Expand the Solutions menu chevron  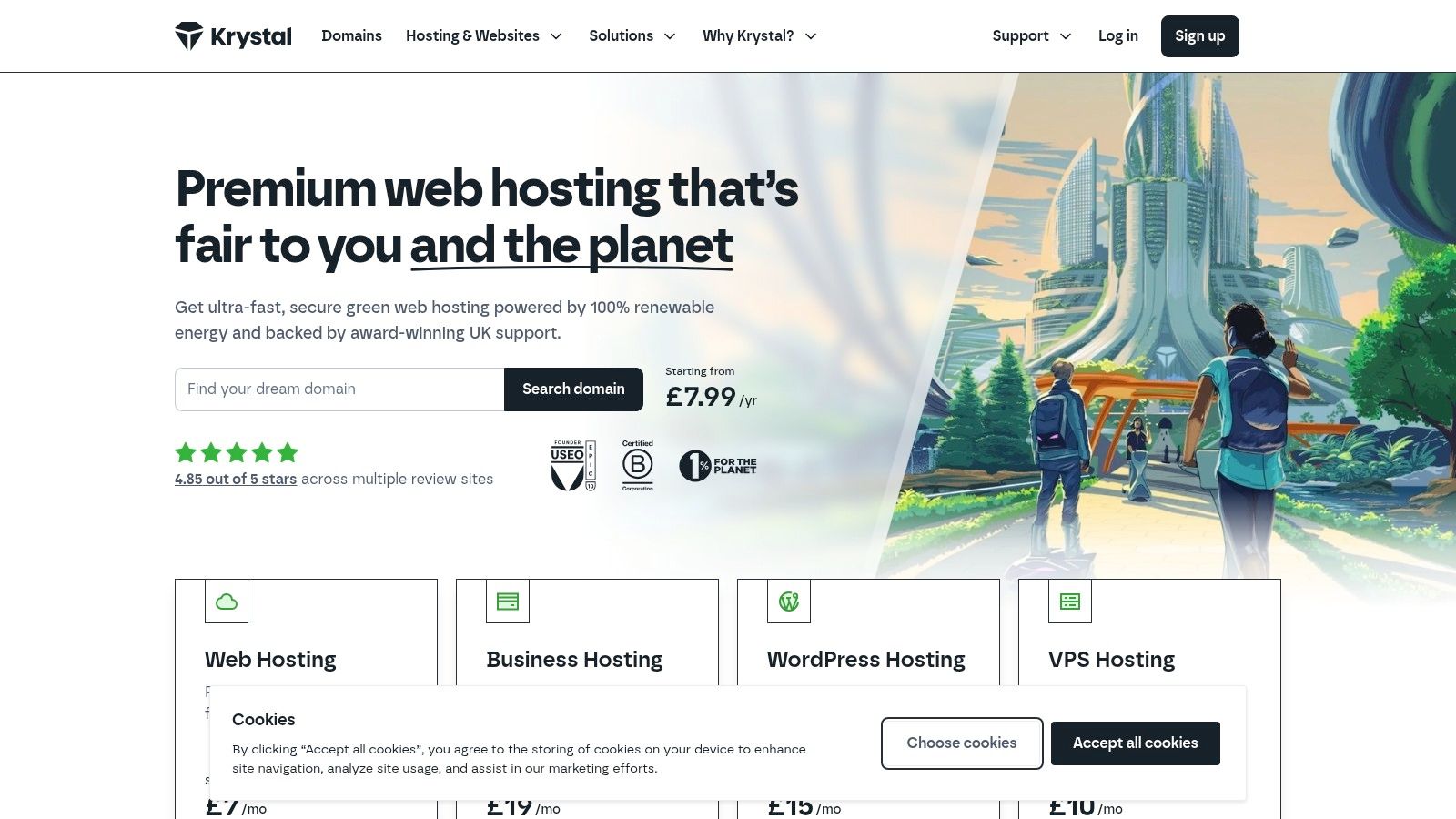click(x=670, y=36)
